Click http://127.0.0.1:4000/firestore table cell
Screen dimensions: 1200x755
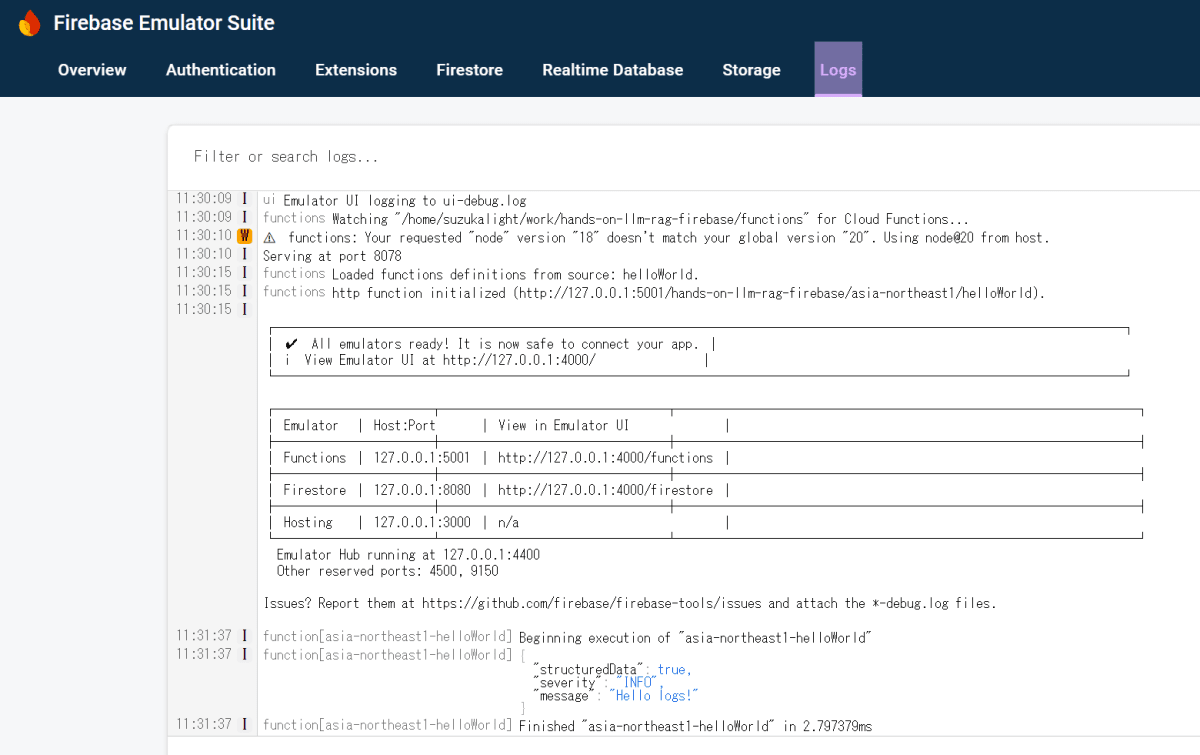pyautogui.click(x=606, y=490)
